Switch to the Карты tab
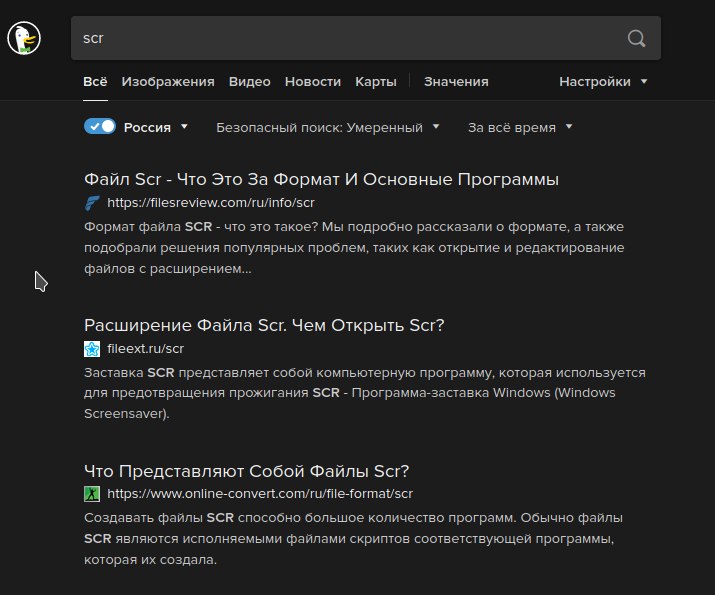 pyautogui.click(x=376, y=82)
